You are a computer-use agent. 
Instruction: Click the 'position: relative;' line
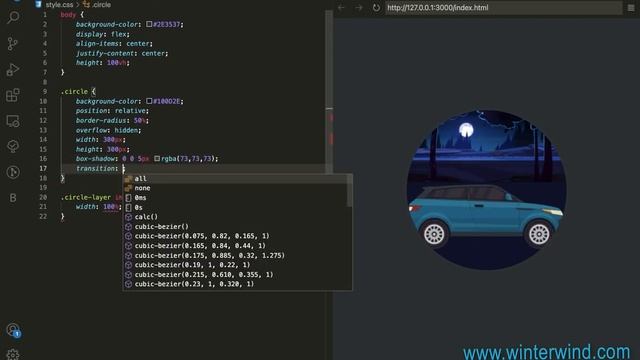pos(112,111)
